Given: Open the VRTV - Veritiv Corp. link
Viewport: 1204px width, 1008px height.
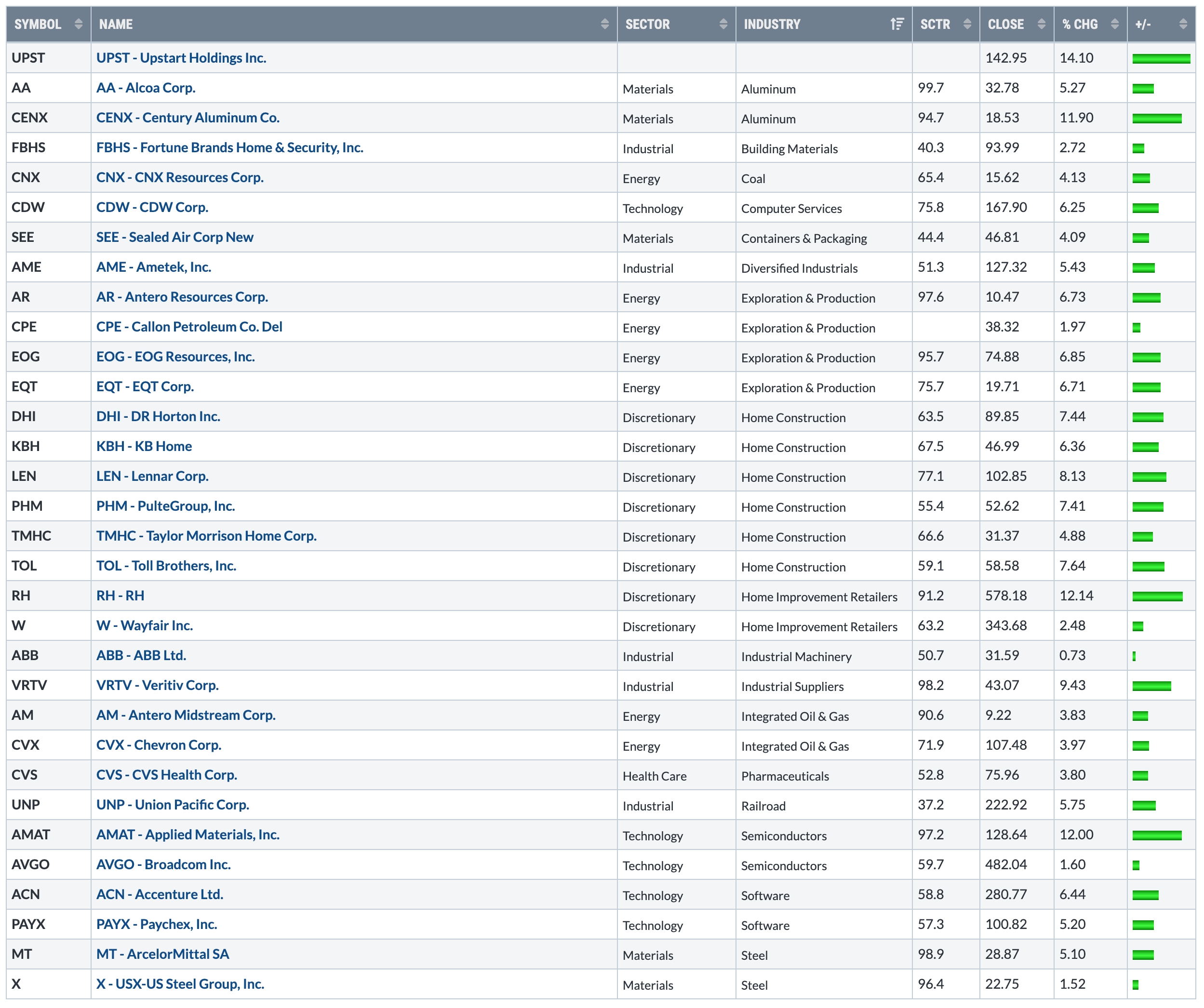Looking at the screenshot, I should [x=158, y=685].
